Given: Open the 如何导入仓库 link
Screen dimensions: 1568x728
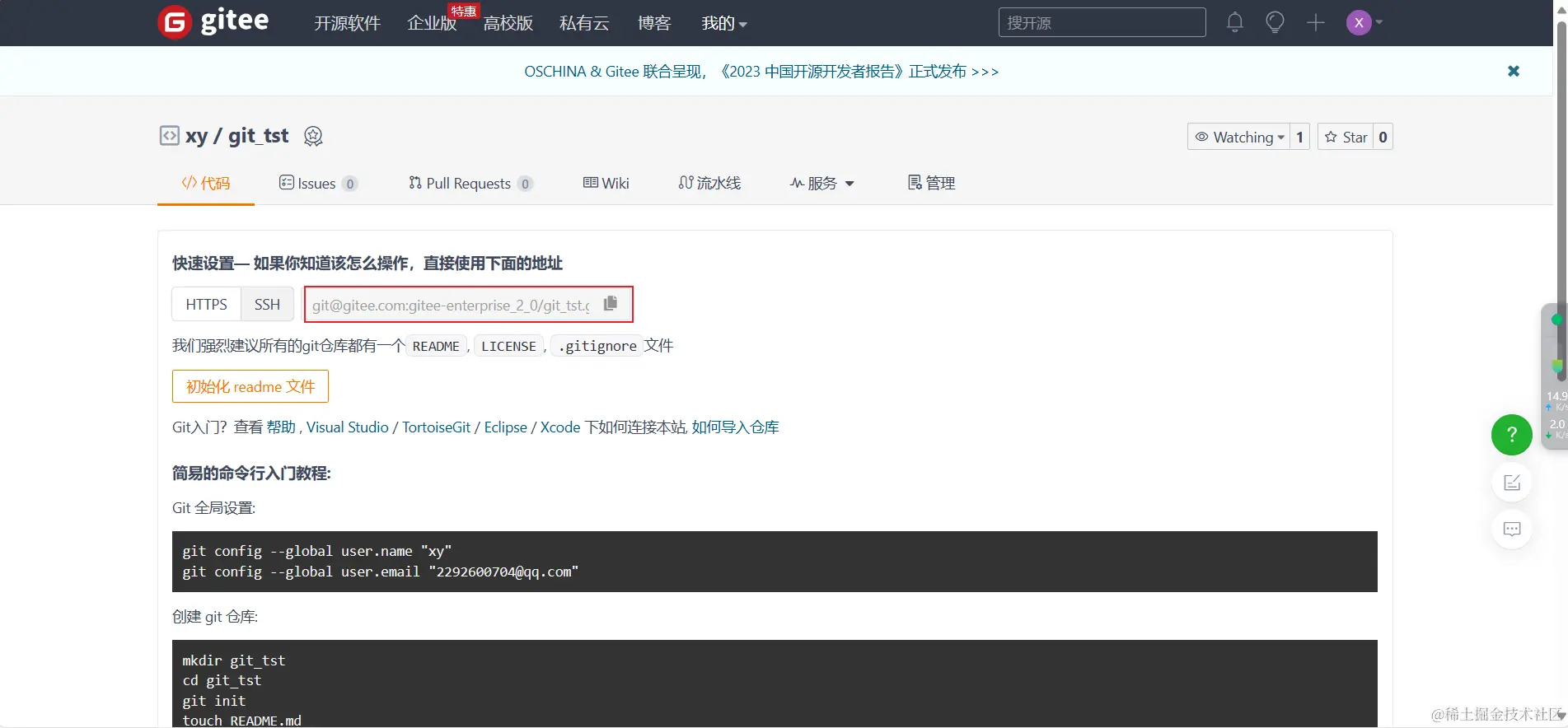Looking at the screenshot, I should pos(735,427).
